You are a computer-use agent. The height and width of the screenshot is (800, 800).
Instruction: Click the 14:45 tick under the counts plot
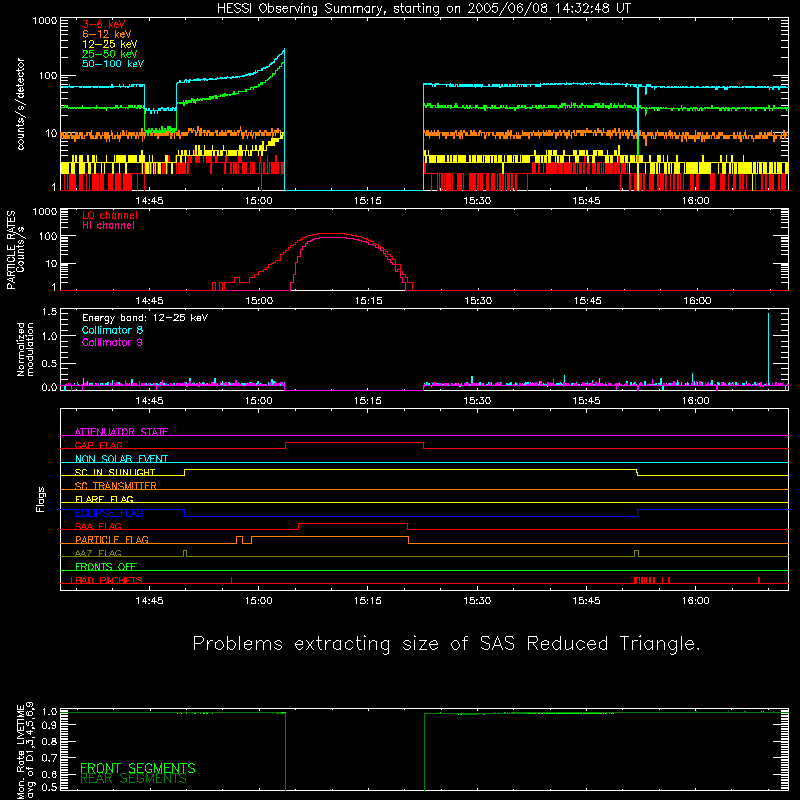[x=149, y=201]
